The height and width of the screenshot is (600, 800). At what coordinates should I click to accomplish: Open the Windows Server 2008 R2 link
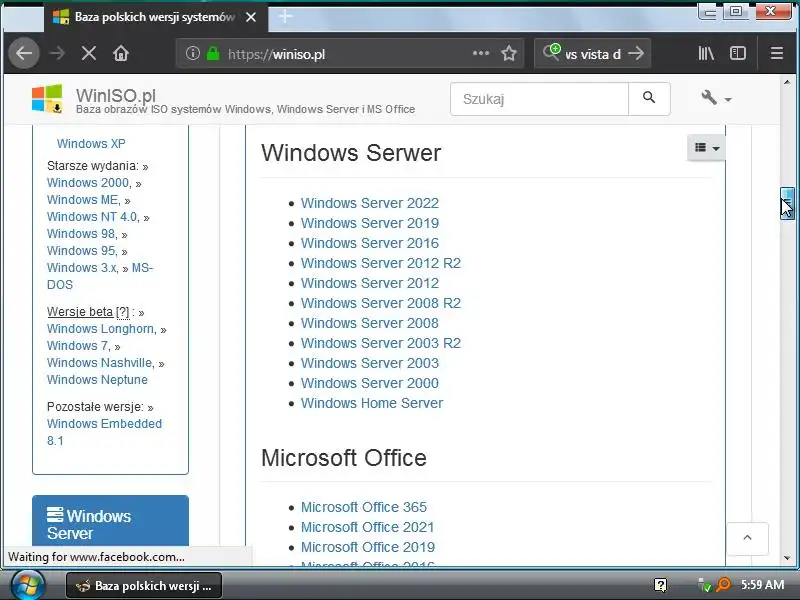(x=381, y=303)
